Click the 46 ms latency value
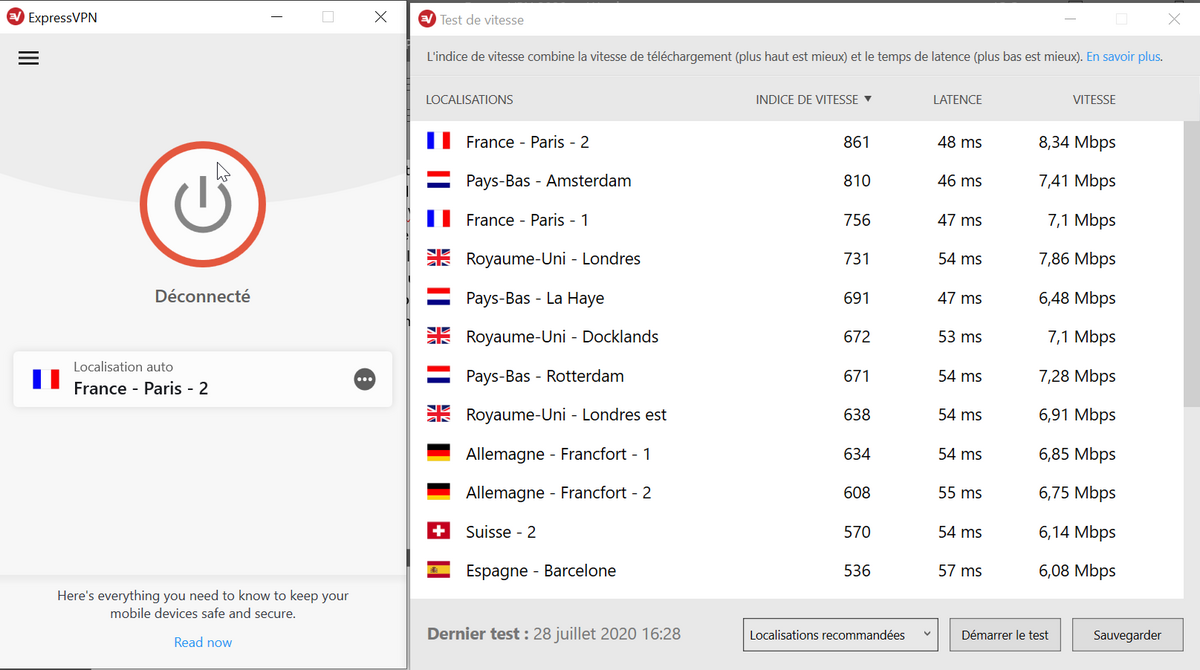1200x670 pixels. [x=959, y=181]
